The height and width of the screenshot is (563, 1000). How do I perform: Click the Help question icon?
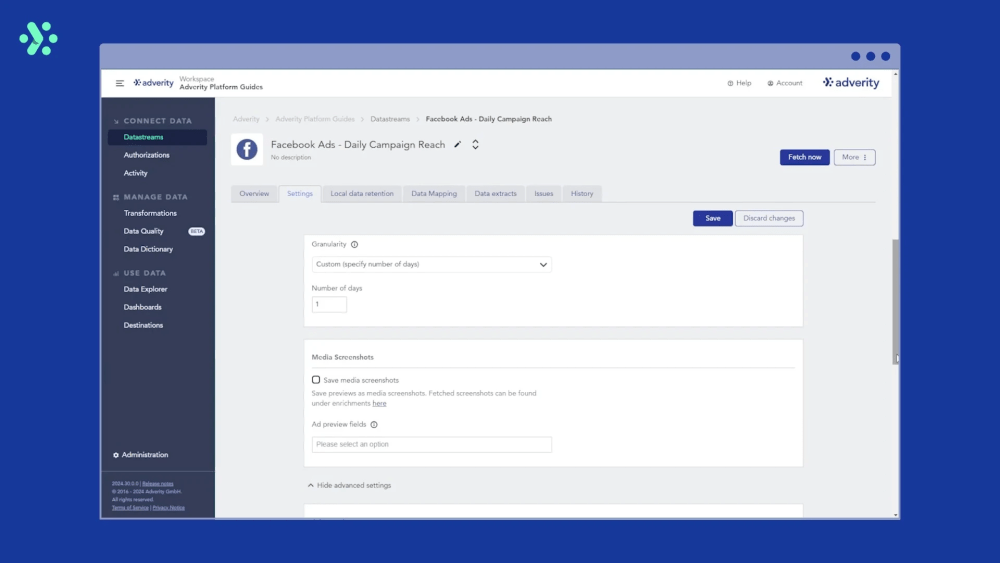point(730,83)
